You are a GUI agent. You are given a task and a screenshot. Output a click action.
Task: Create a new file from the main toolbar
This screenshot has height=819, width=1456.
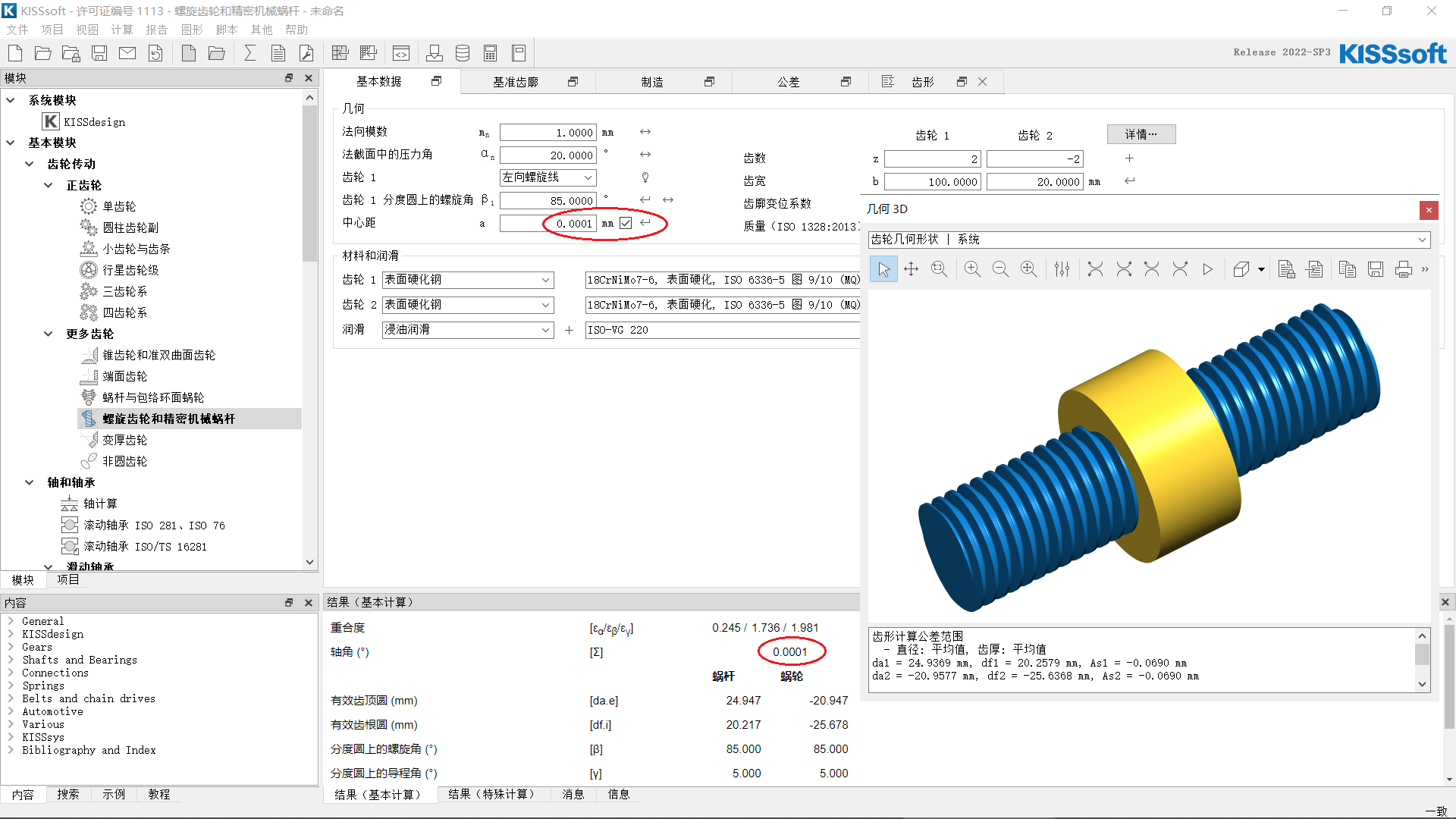pyautogui.click(x=15, y=53)
